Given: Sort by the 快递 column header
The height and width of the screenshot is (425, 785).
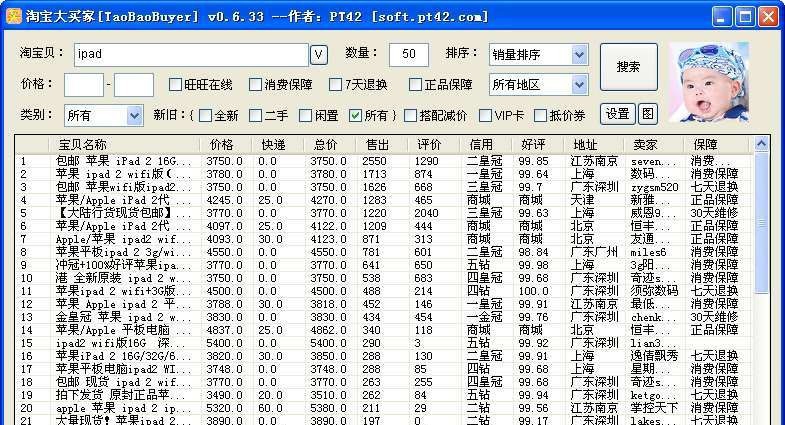Looking at the screenshot, I should pos(278,145).
